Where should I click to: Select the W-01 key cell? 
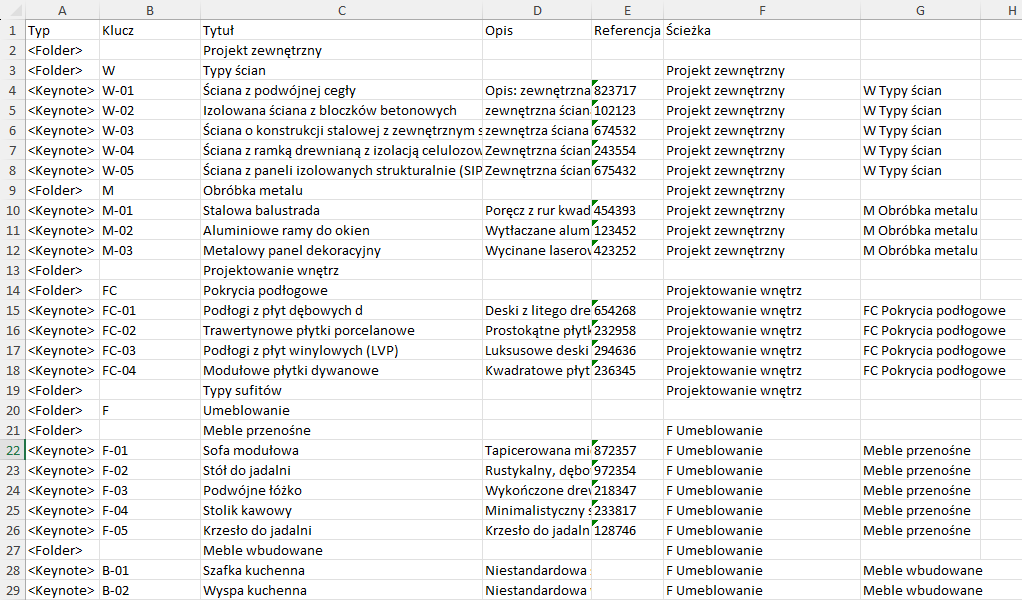tap(150, 90)
